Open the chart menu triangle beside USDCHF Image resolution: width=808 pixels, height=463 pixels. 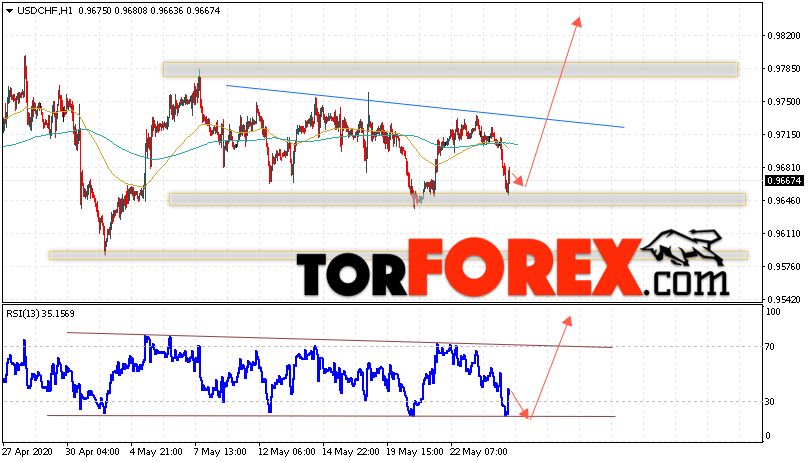9,10
